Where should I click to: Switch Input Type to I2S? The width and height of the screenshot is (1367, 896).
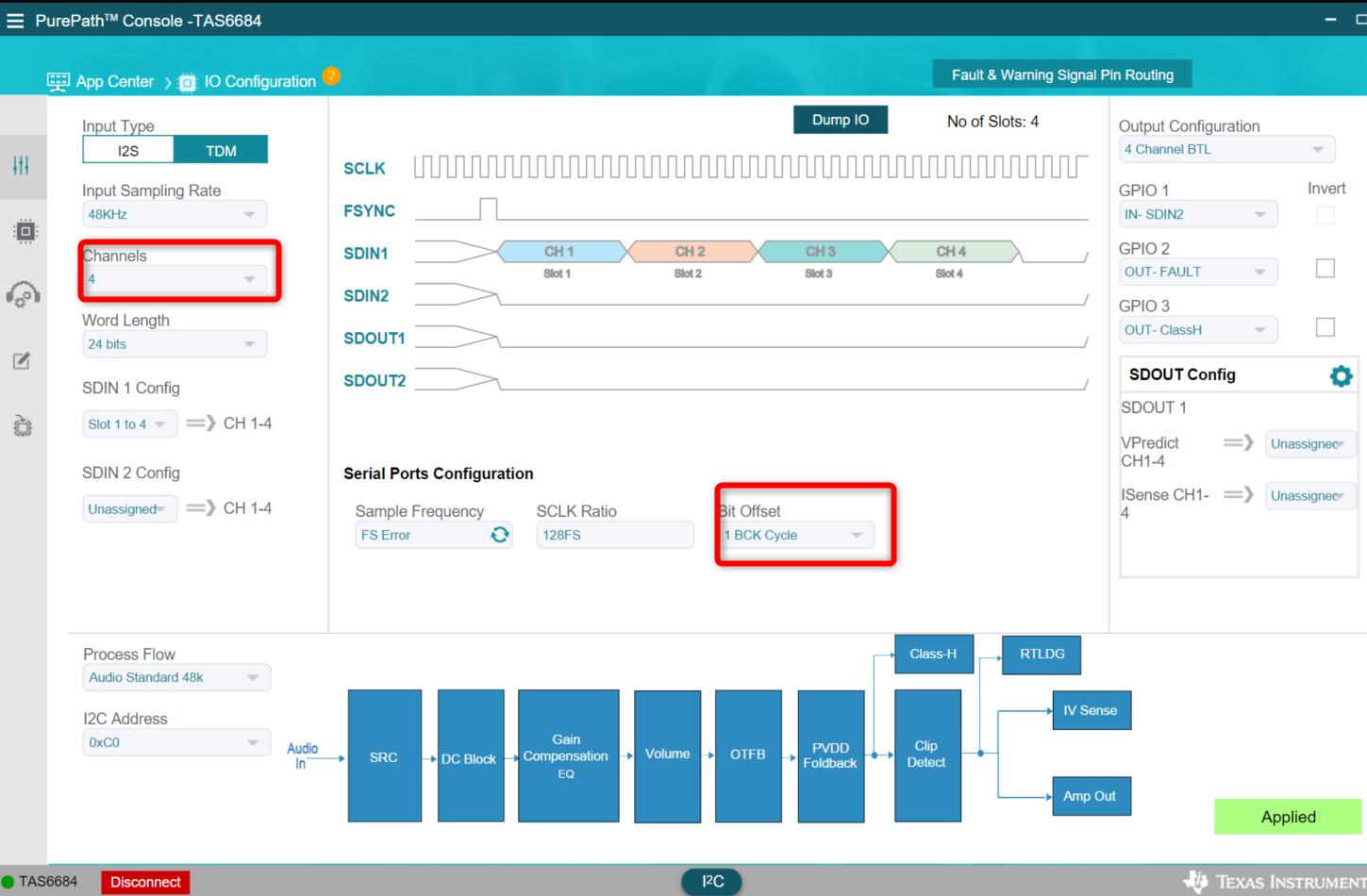click(128, 150)
